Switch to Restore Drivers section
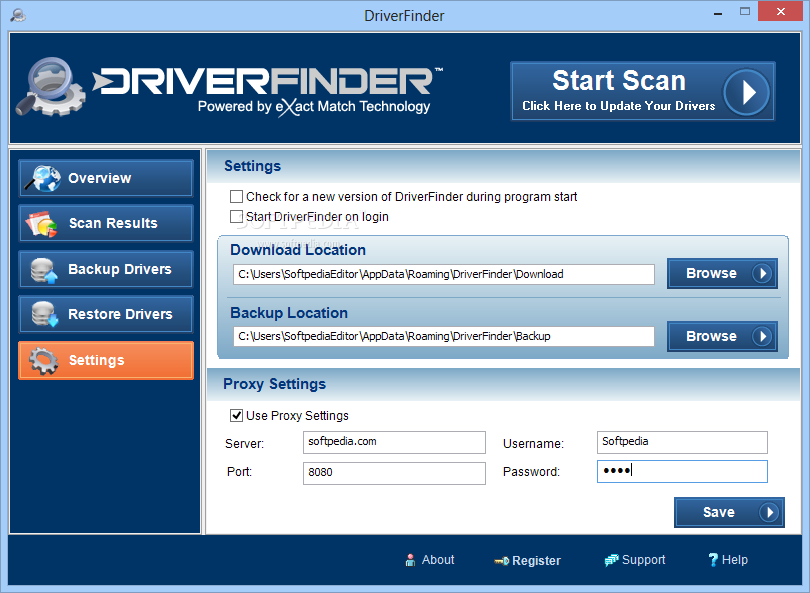The image size is (810, 593). (x=106, y=314)
